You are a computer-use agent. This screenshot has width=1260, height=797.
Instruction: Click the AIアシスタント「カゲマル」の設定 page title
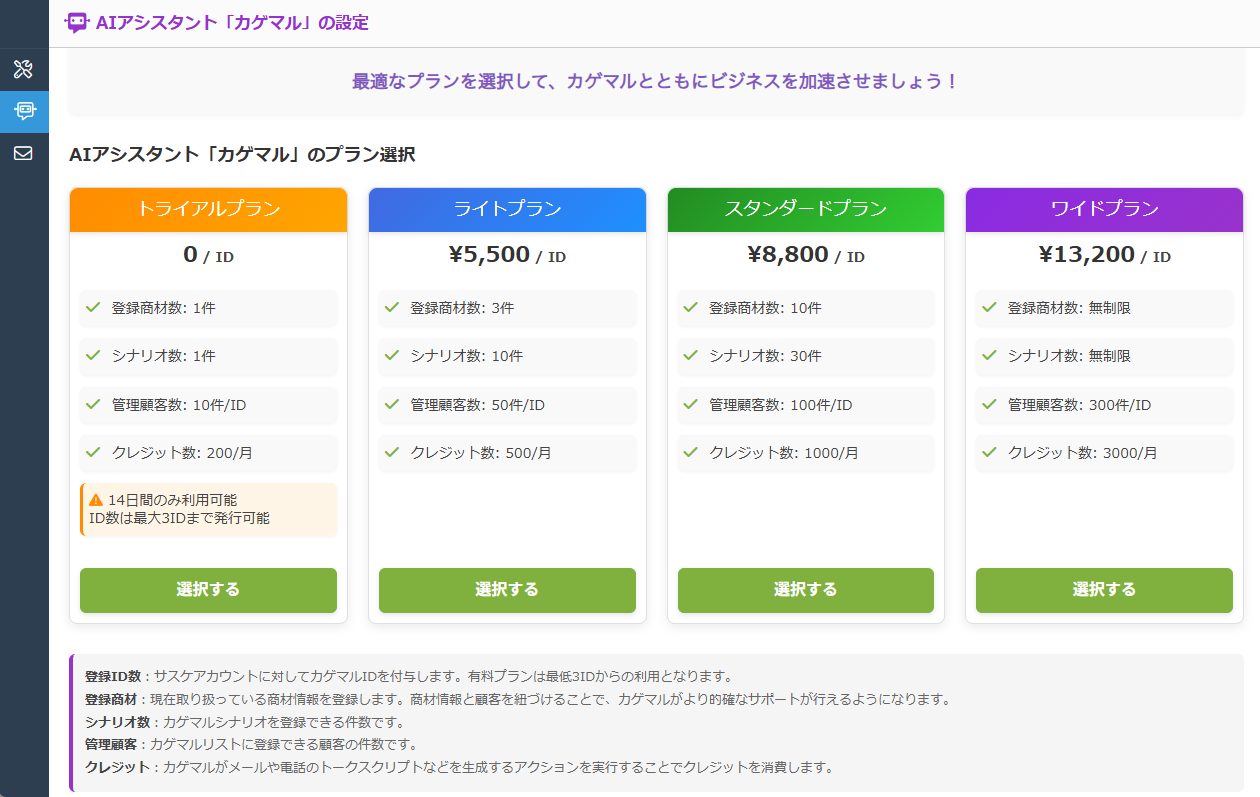[x=232, y=23]
